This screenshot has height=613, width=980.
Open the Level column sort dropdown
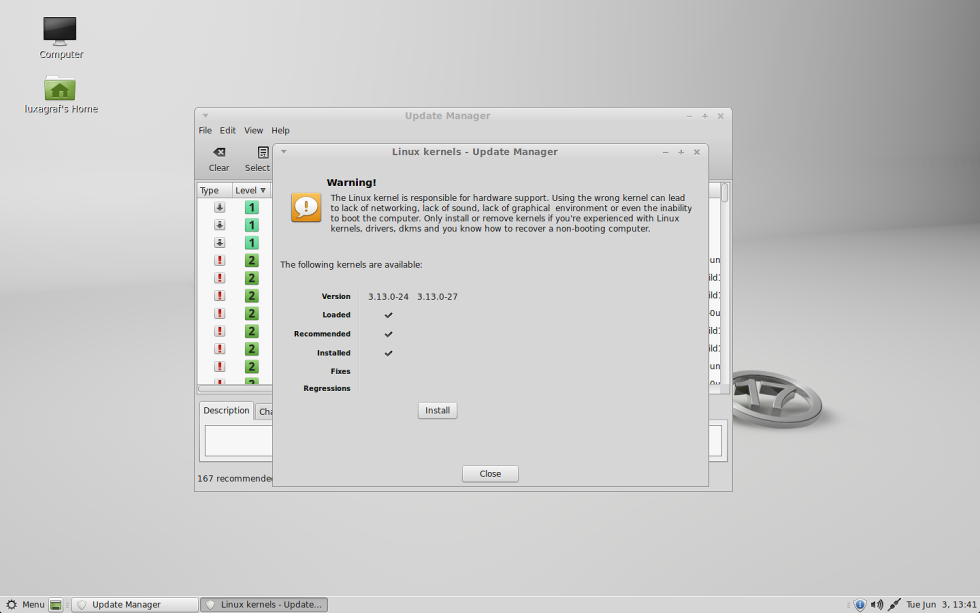point(262,189)
